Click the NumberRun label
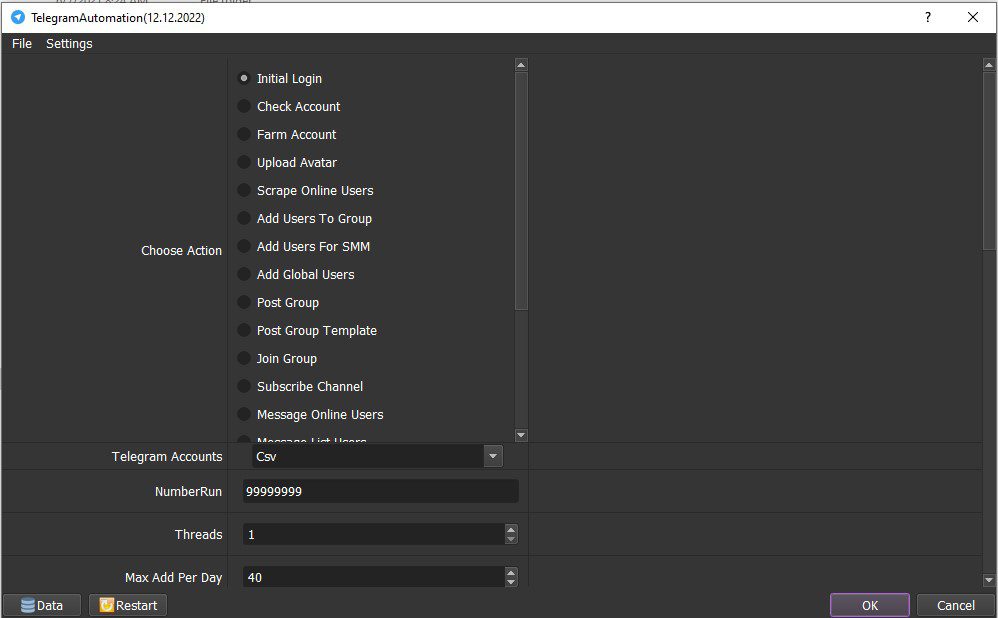The height and width of the screenshot is (618, 998). coord(188,491)
